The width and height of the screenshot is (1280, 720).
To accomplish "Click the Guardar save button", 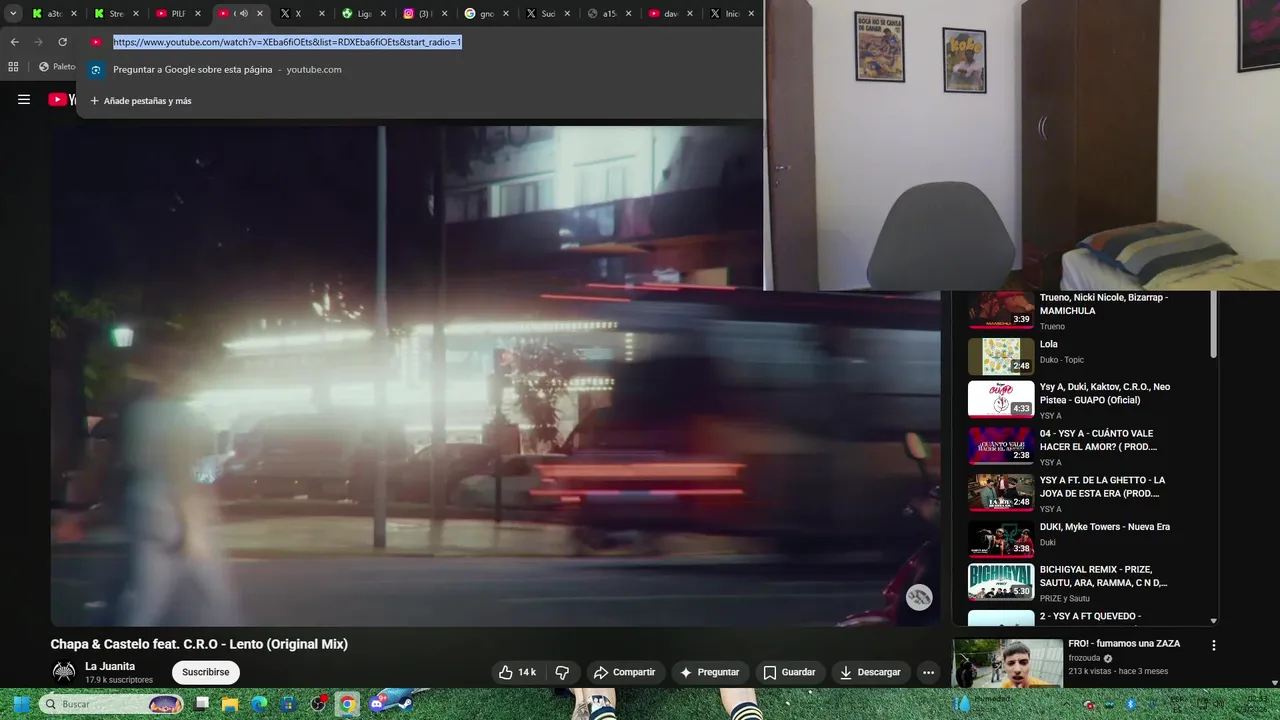I will click(789, 672).
